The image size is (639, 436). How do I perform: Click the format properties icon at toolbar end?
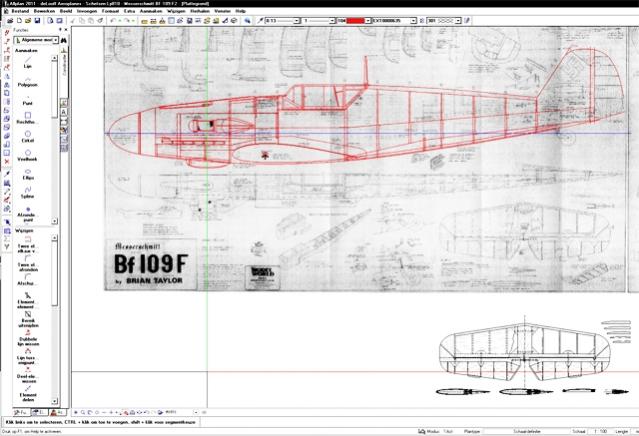pos(467,20)
